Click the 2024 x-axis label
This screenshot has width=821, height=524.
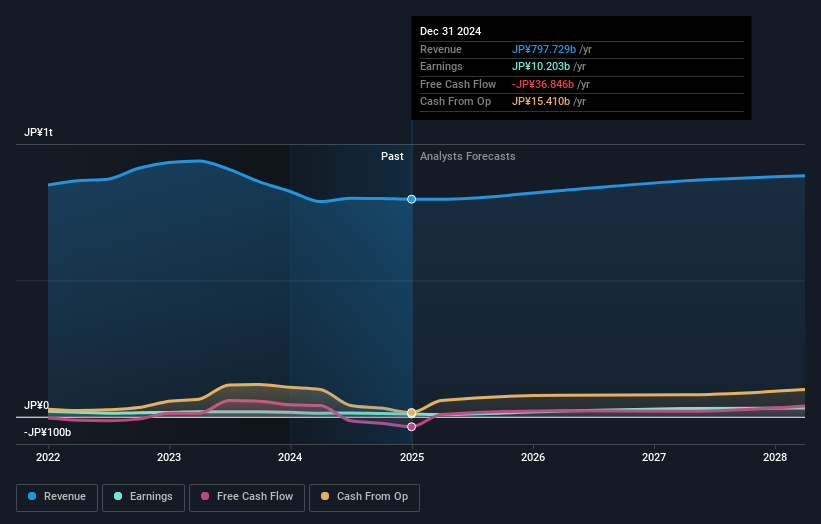tap(290, 457)
